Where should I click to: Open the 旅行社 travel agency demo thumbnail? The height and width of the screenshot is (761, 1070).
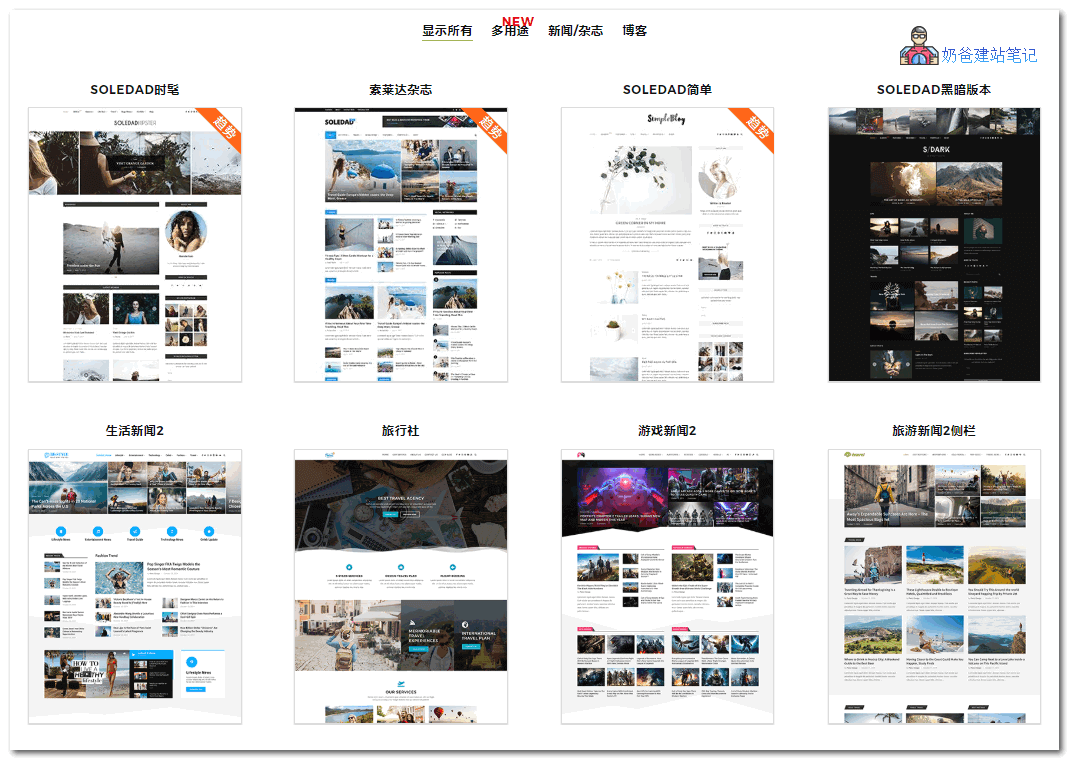[400, 586]
